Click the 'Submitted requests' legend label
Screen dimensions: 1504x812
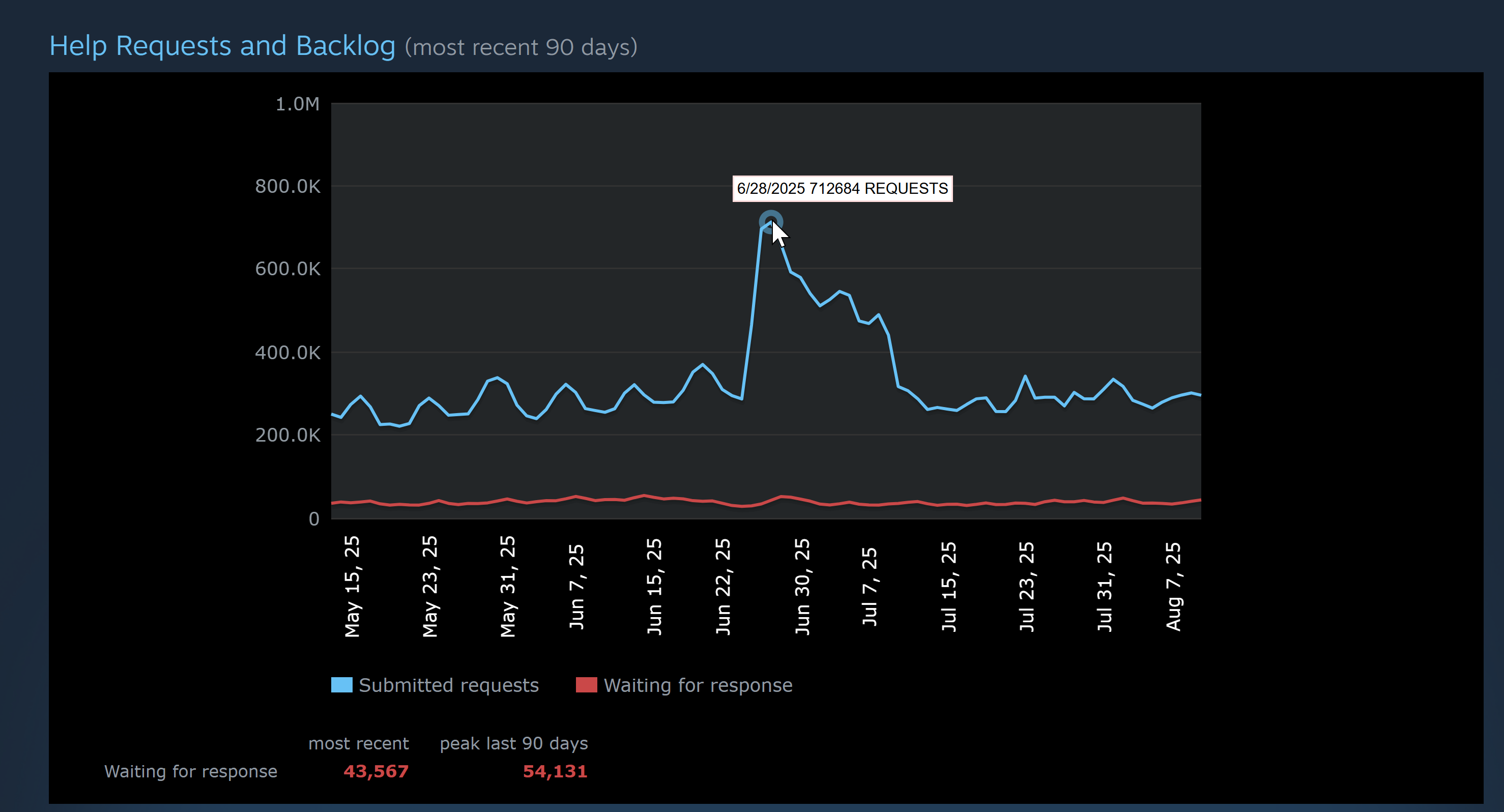coord(448,685)
